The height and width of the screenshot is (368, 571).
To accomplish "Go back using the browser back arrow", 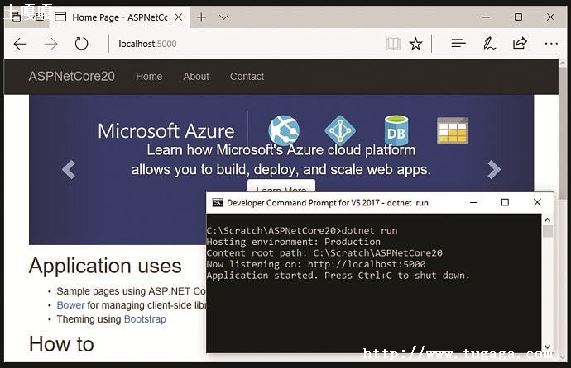I will (20, 44).
